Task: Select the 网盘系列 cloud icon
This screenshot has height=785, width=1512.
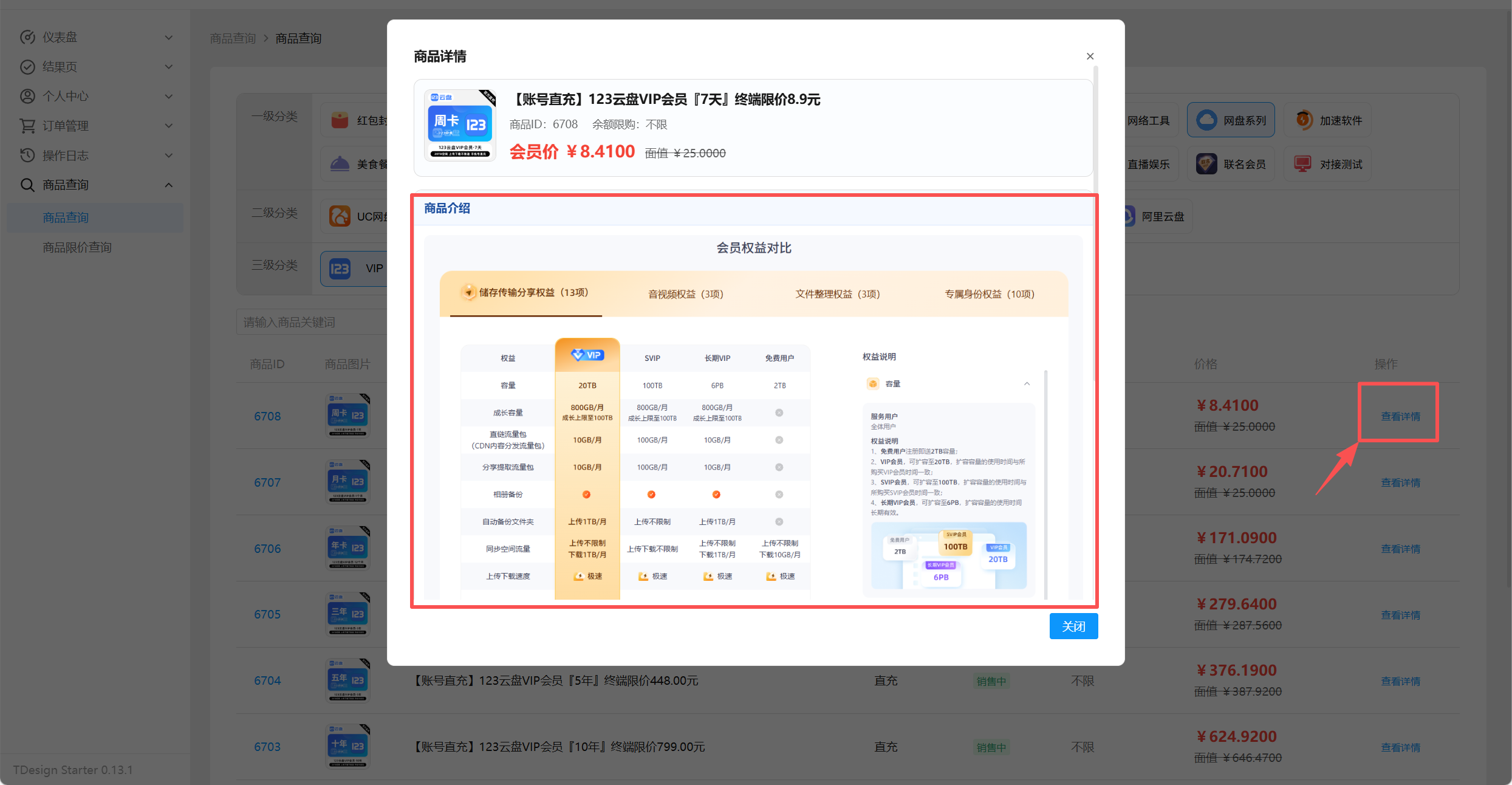Action: coord(1206,120)
